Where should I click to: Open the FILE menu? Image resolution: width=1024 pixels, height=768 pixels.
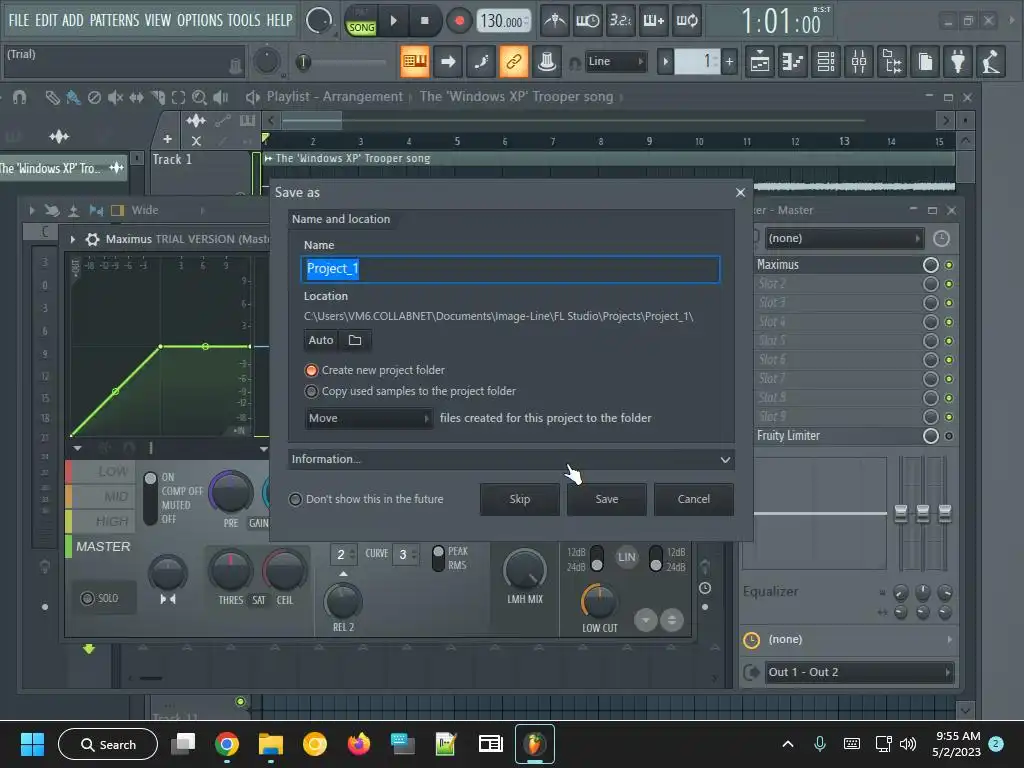[18, 20]
